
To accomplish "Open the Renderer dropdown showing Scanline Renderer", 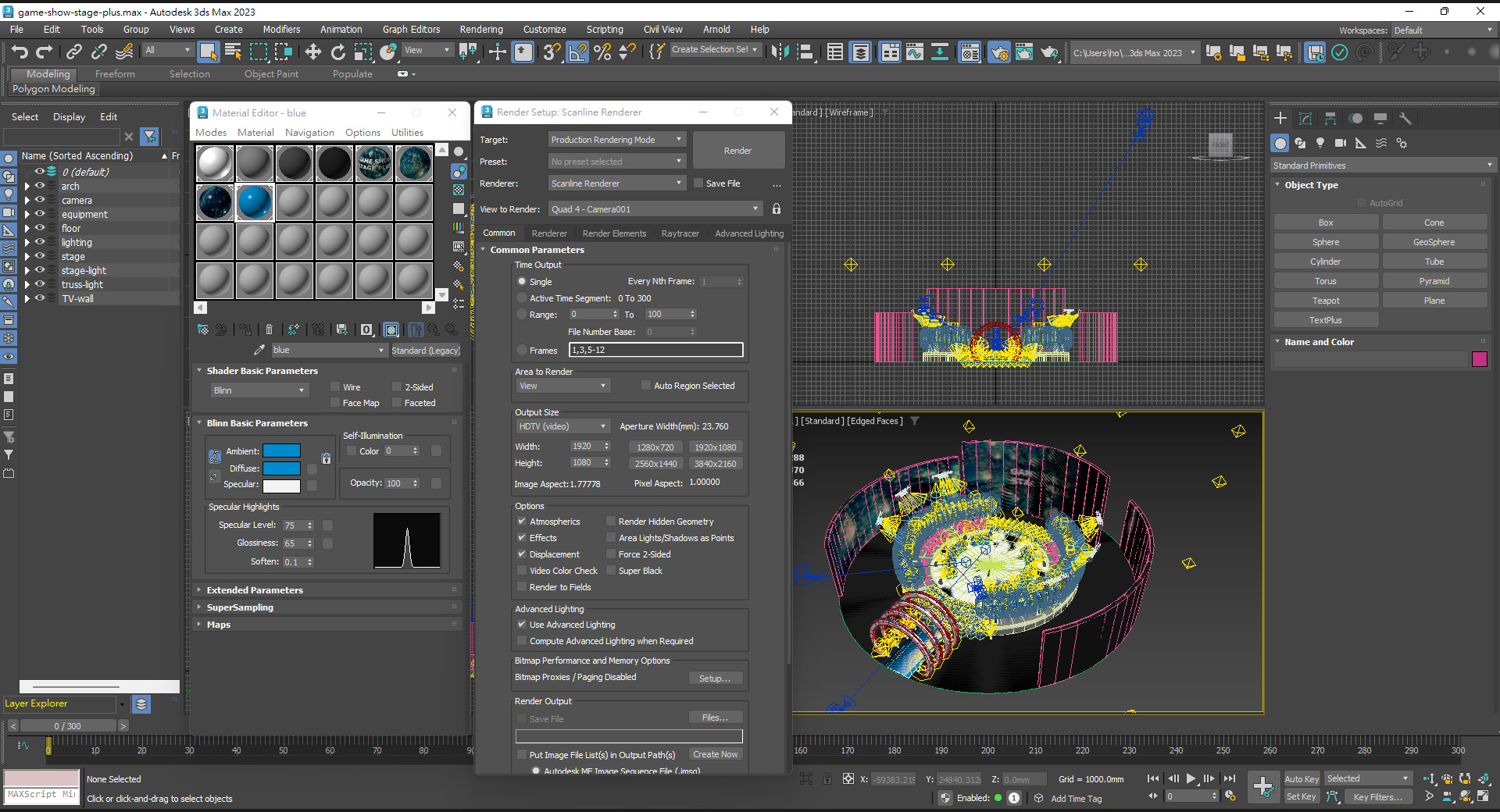I will coord(616,183).
